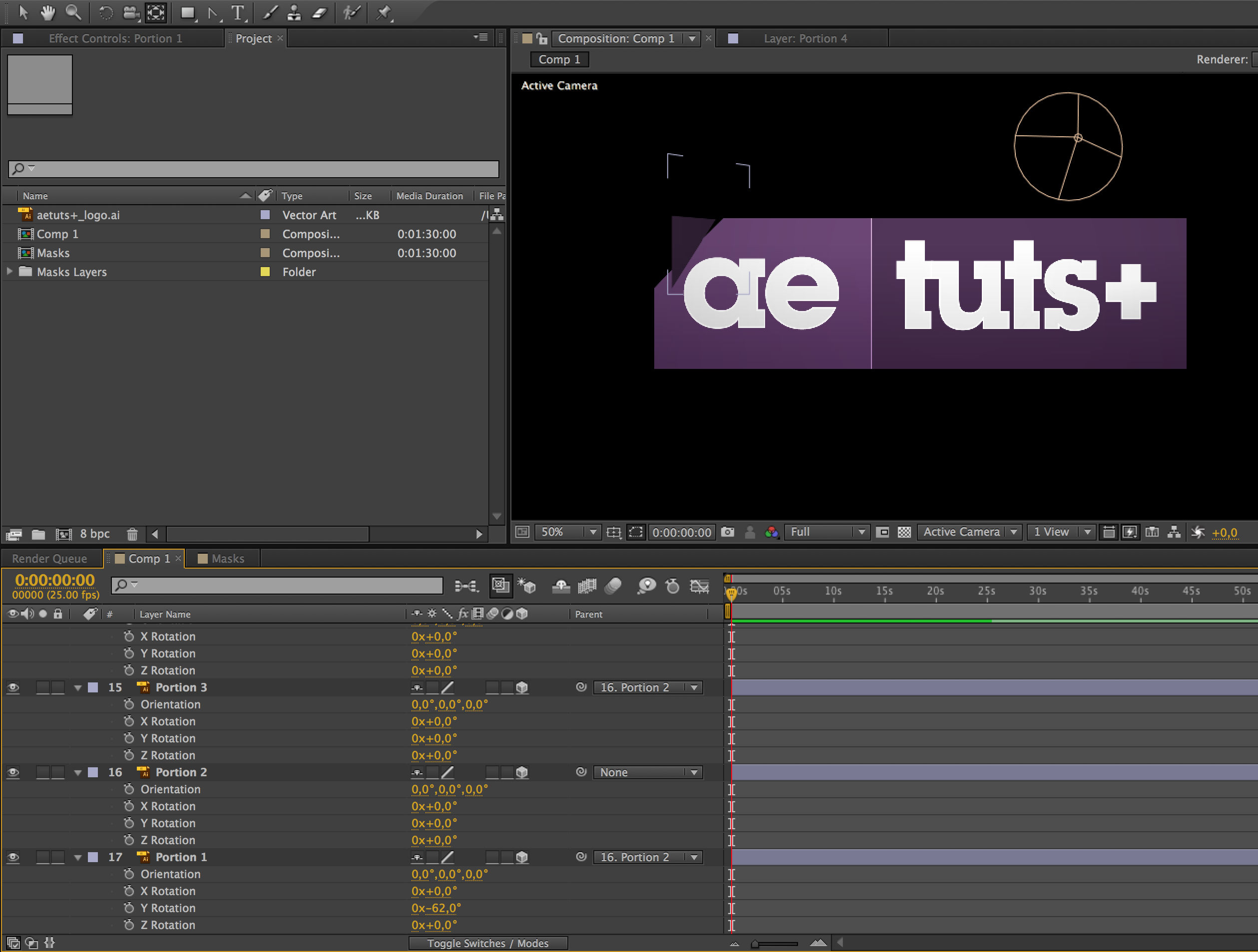This screenshot has width=1258, height=952.
Task: Click Portion 1 Y Rotation value 0x-62,0°
Action: (436, 908)
